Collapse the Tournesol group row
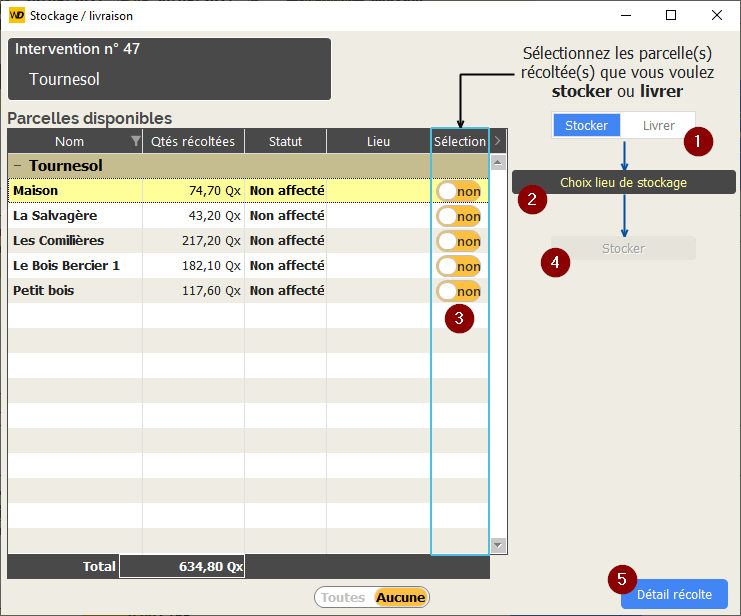This screenshot has width=741, height=616. pos(17,165)
